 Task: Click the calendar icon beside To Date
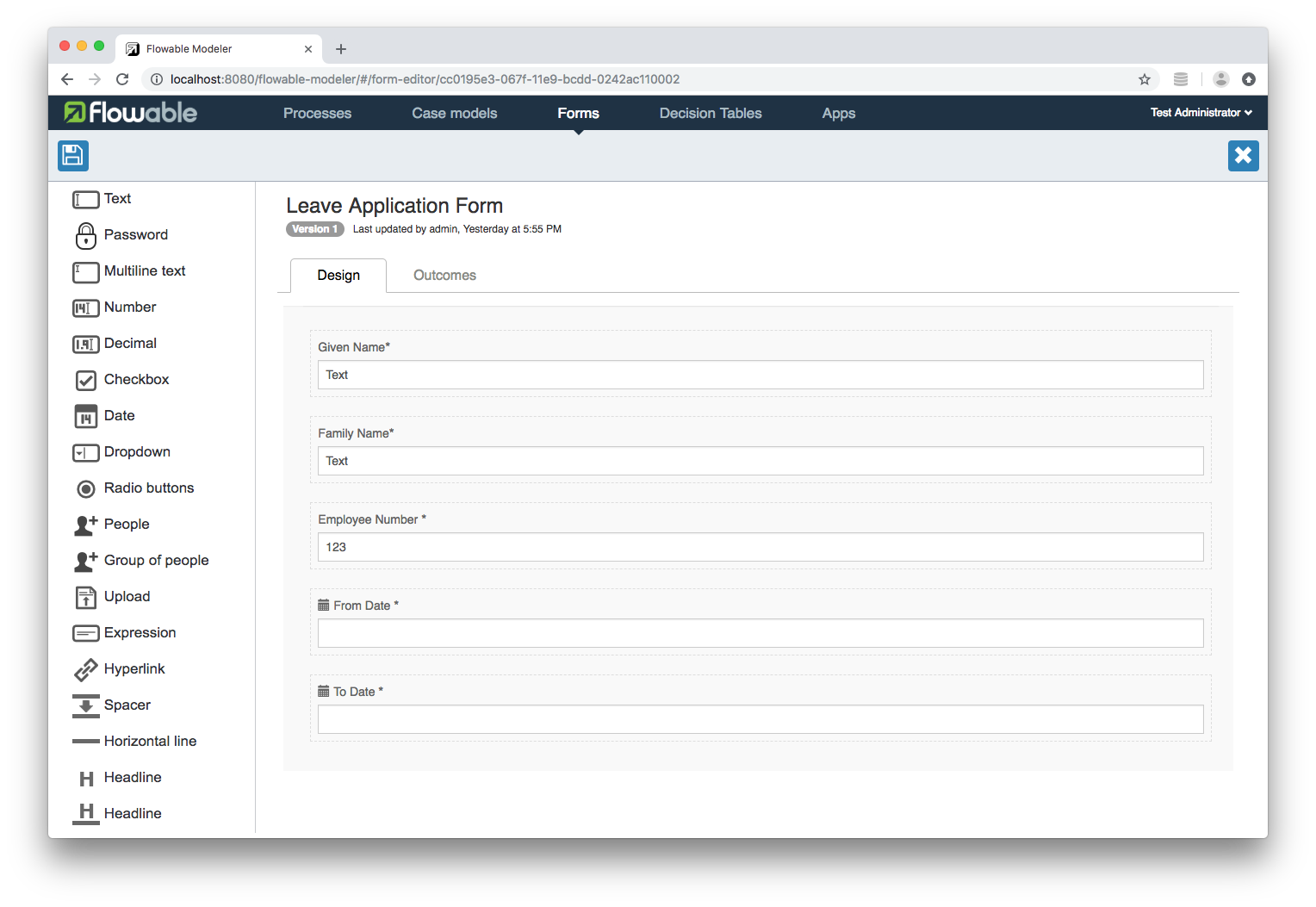coord(324,692)
